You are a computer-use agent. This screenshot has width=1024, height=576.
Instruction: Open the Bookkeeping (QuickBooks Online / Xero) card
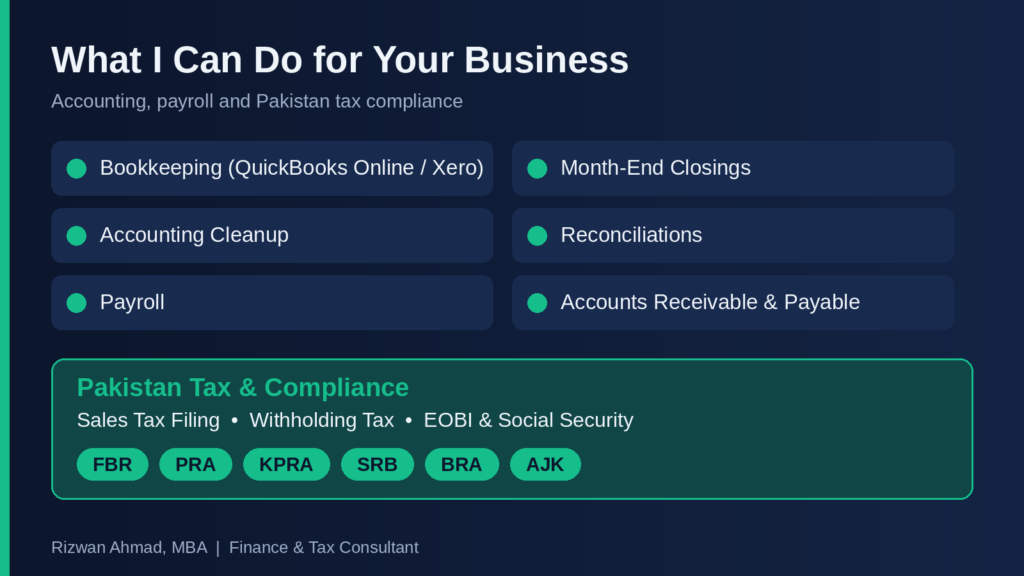coord(272,168)
